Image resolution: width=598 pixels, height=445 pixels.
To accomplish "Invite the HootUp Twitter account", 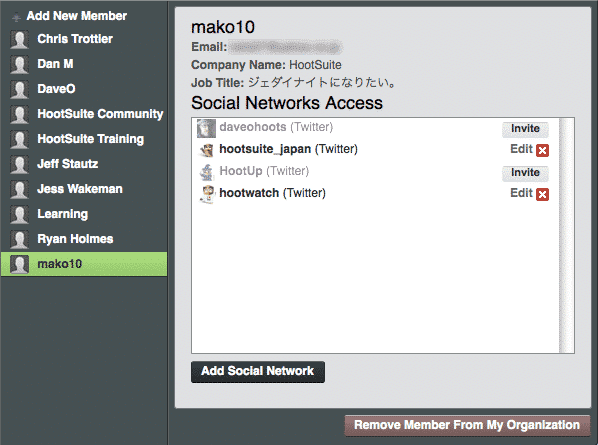I will (525, 173).
